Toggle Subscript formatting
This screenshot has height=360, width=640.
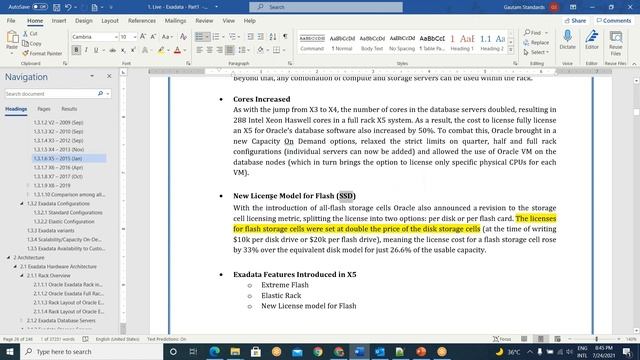tap(123, 50)
